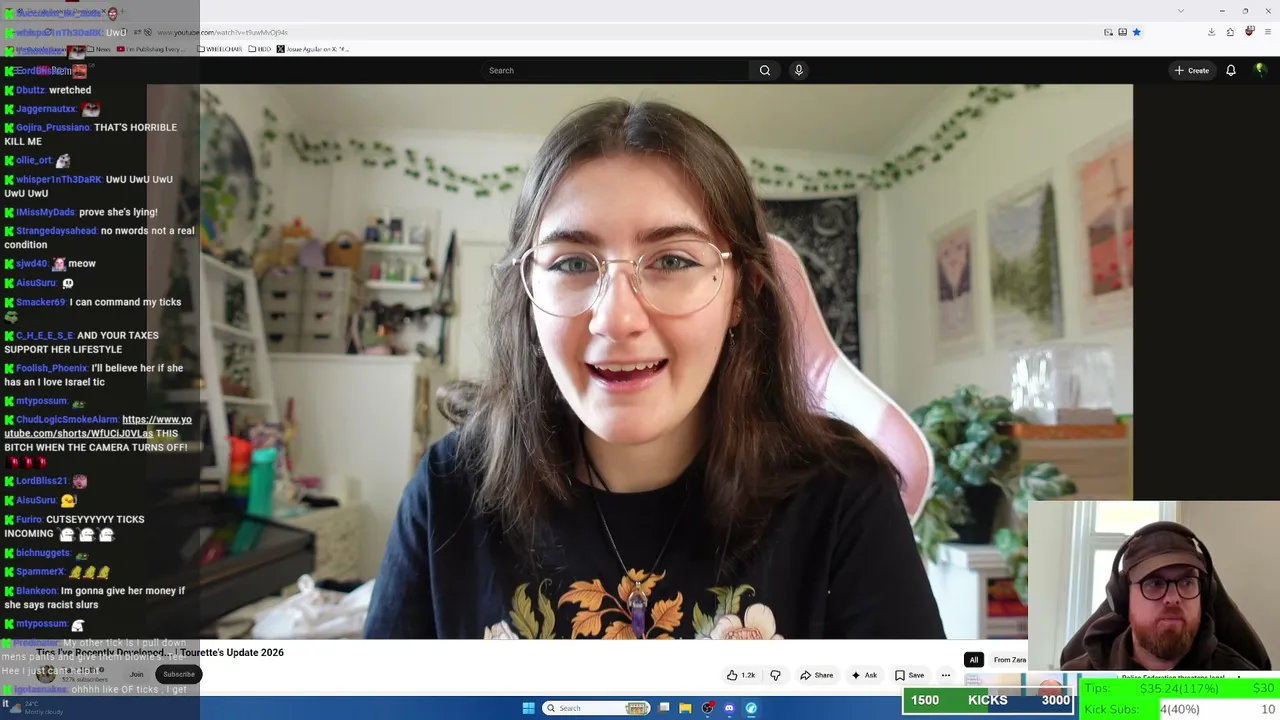The width and height of the screenshot is (1280, 720).
Task: Click the OBS icon with red badge
Action: 707,708
